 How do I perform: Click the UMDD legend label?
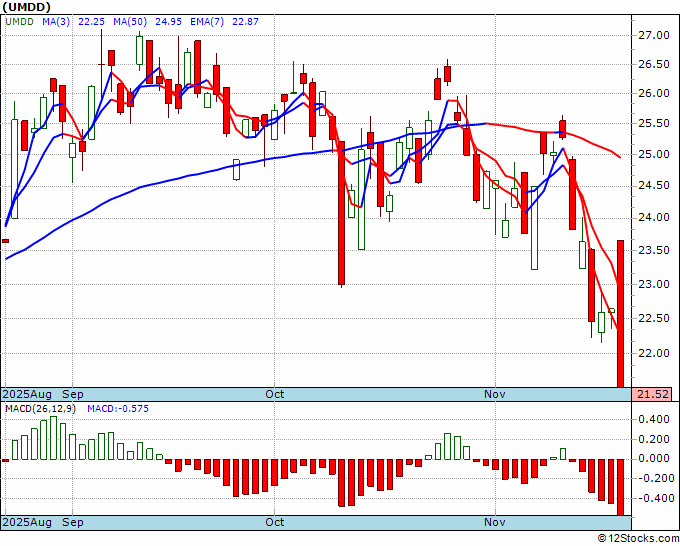[20, 21]
